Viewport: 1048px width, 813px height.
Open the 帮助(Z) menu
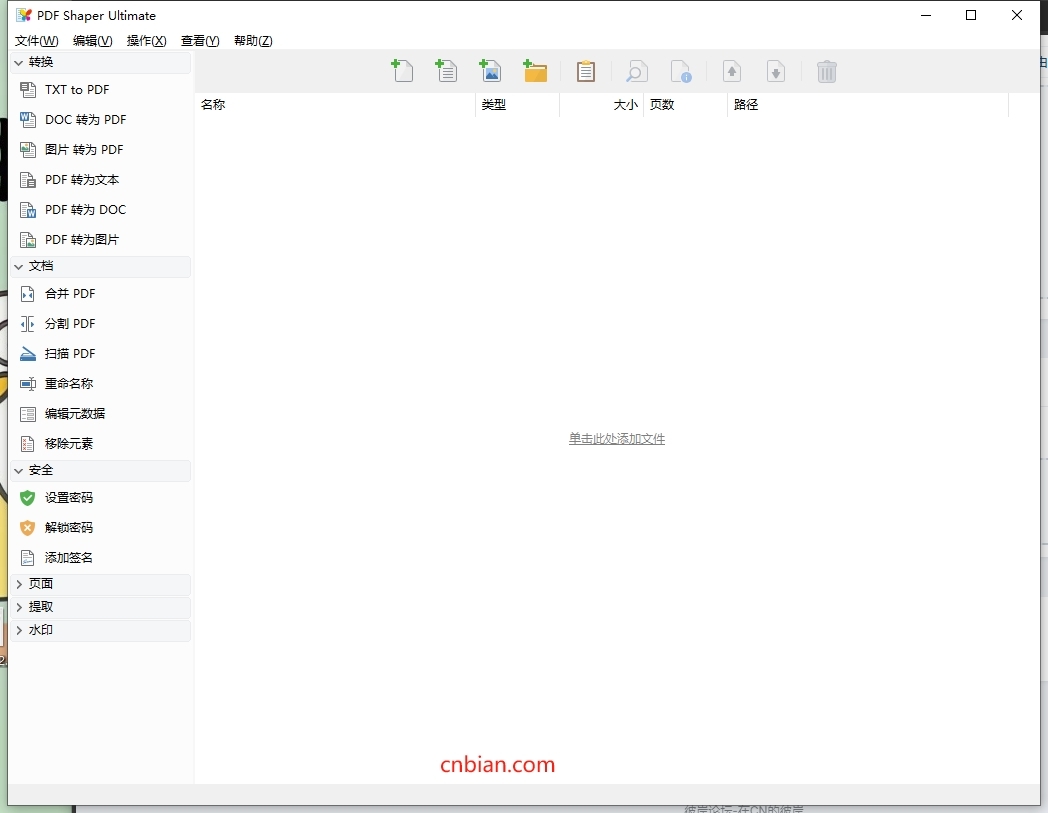point(253,41)
